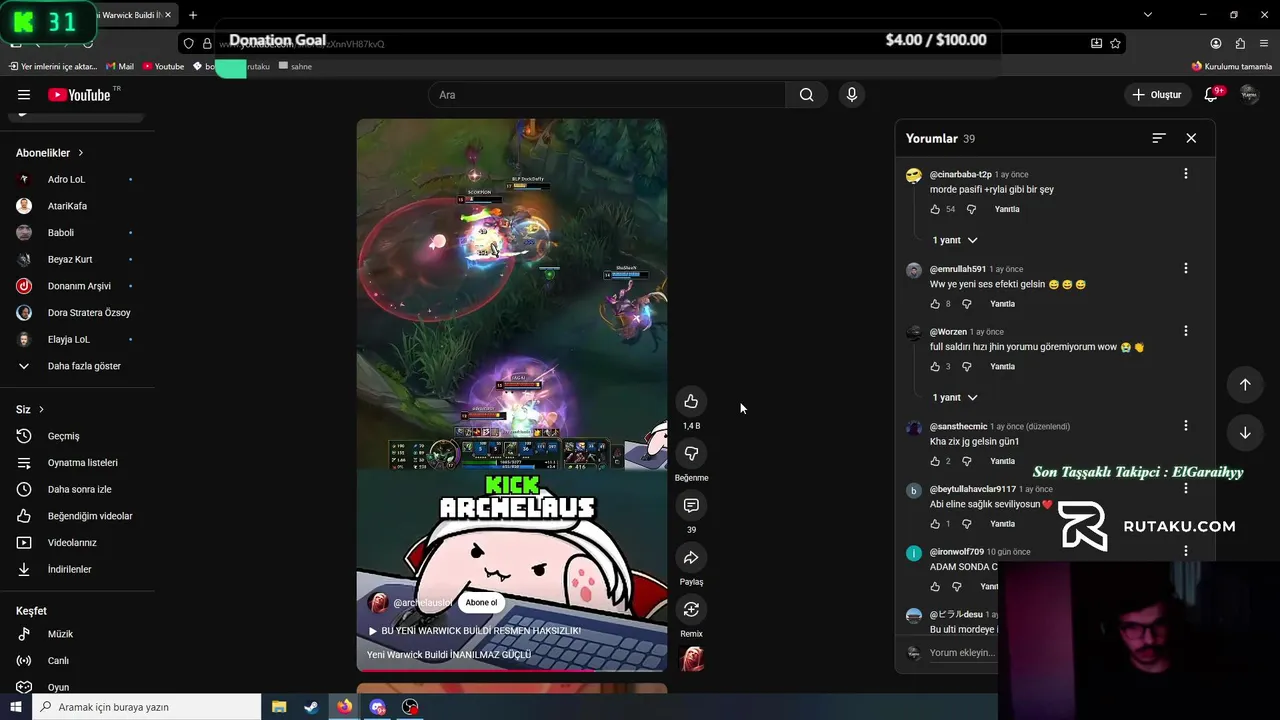Click Yorum ekleyin comment field
Screen dimensions: 1280x720
962,653
